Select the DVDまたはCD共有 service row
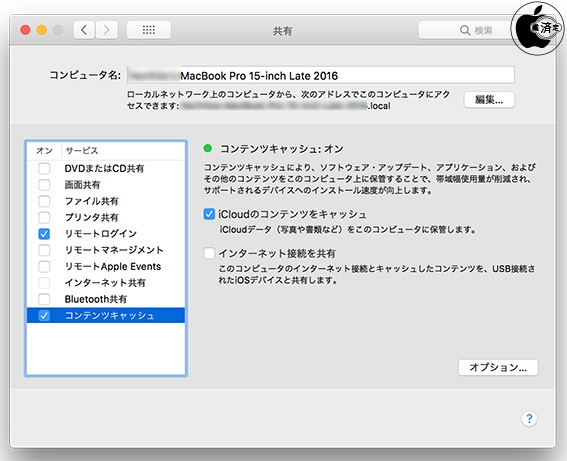This screenshot has height=461, width=567. tap(106, 168)
